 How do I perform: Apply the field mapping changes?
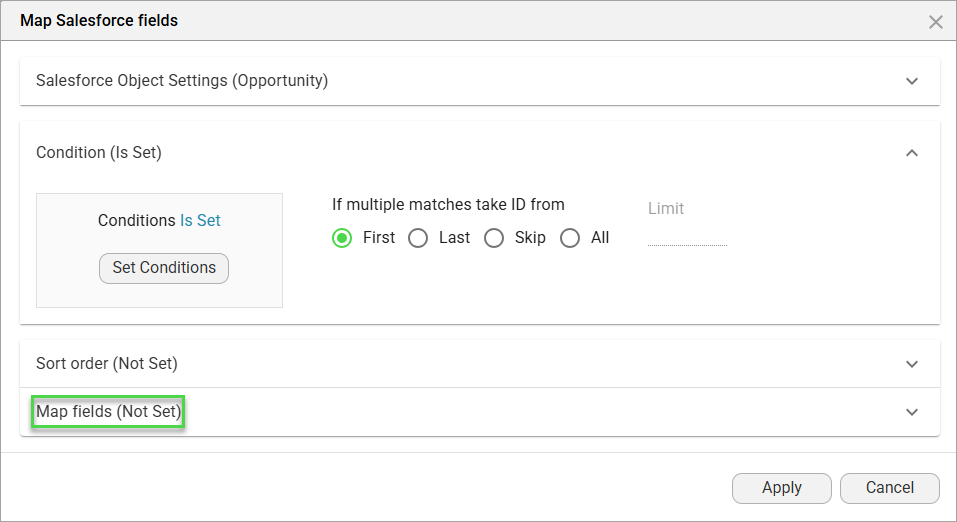click(x=781, y=488)
